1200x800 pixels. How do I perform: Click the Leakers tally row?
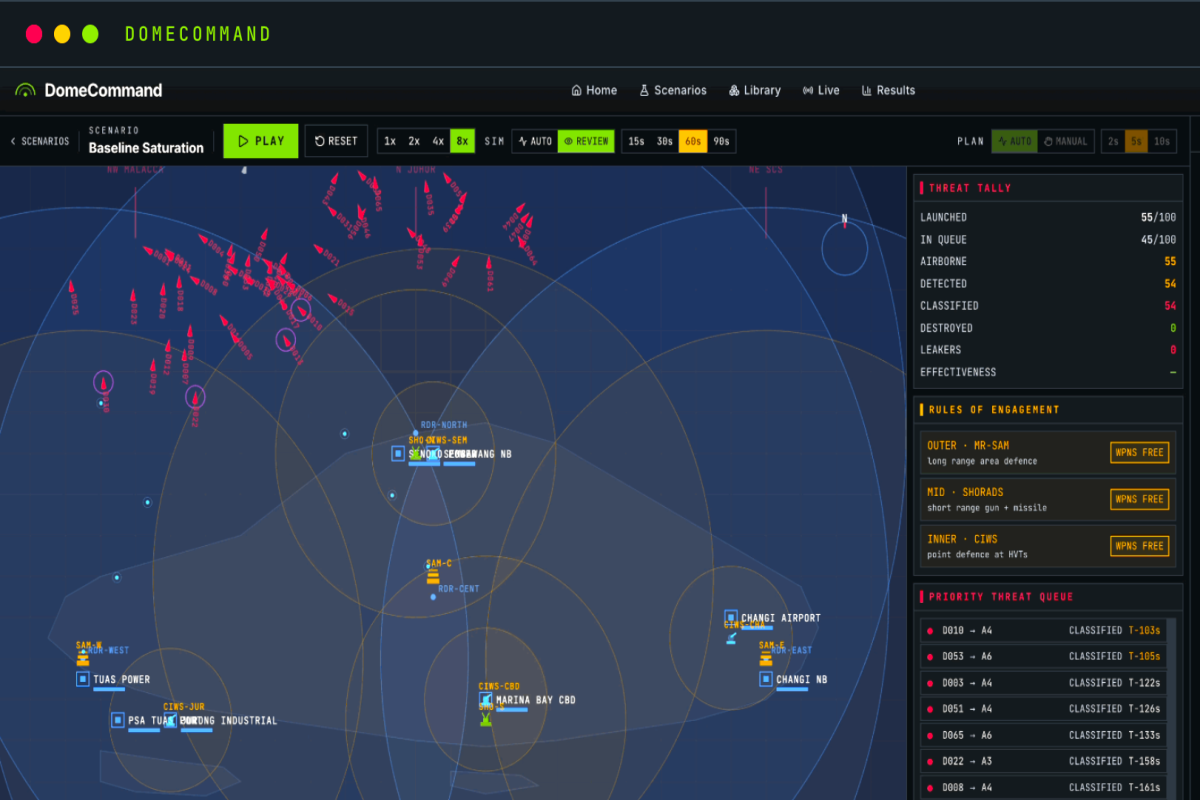click(1047, 350)
